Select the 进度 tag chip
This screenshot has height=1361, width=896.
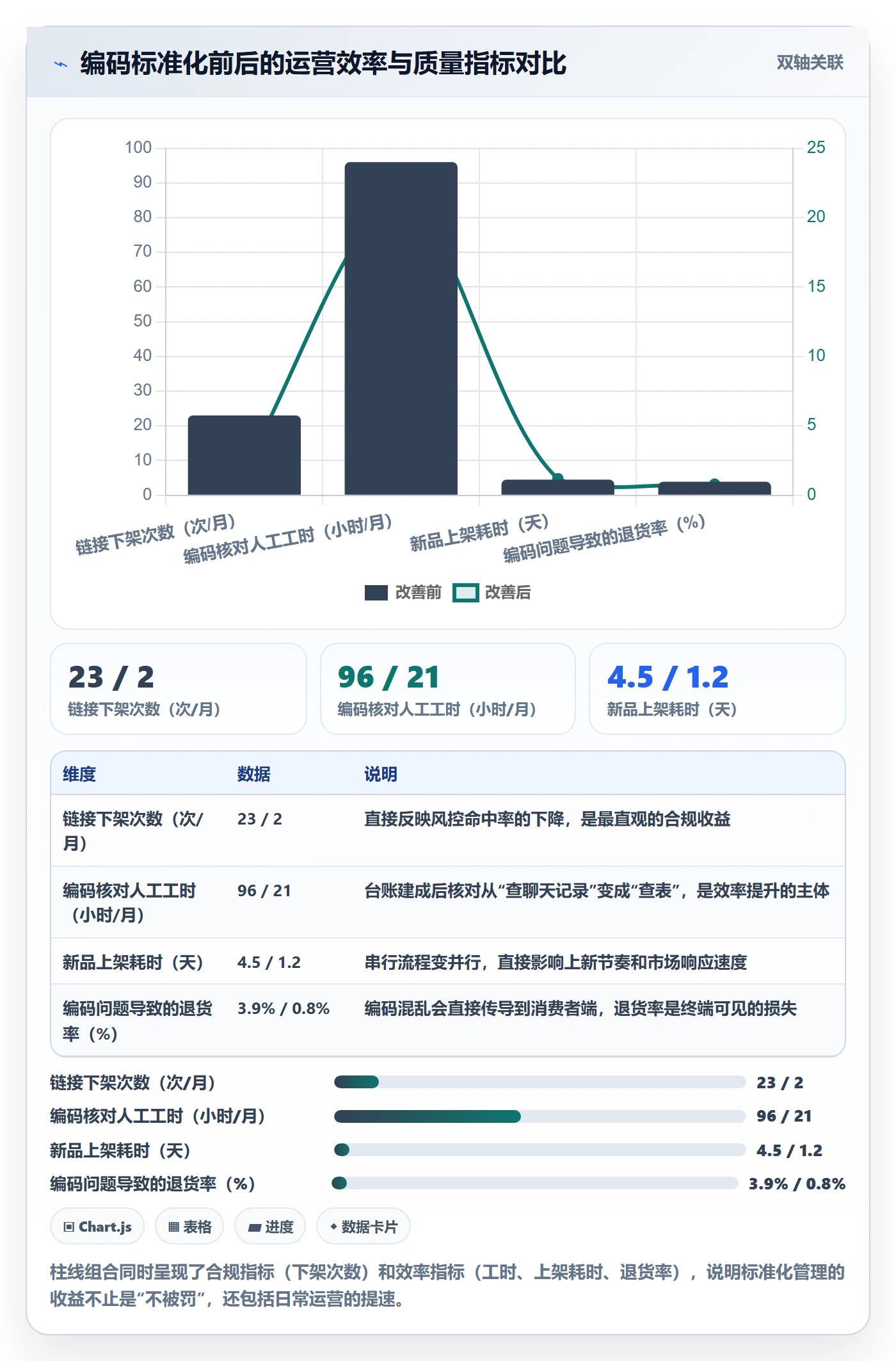pos(270,1227)
